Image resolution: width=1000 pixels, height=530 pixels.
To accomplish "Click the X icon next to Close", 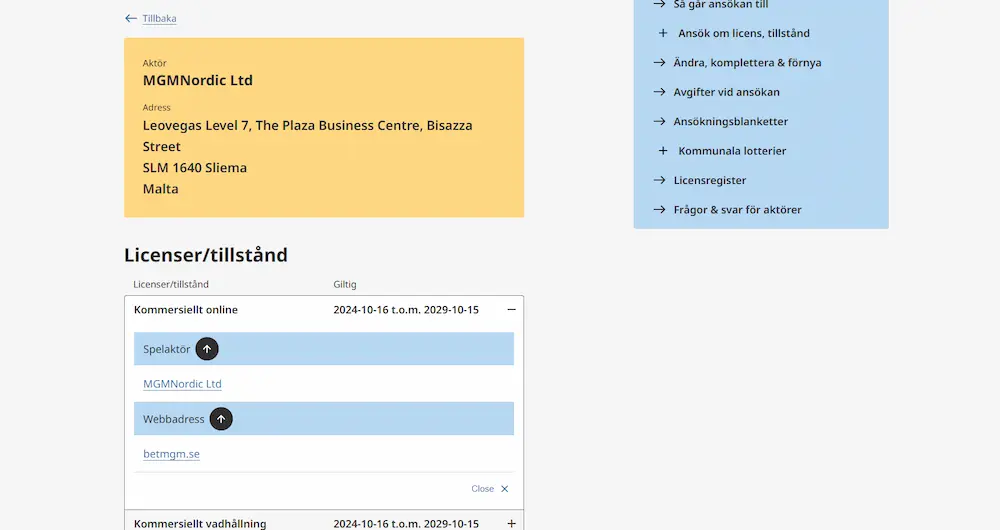I will click(x=504, y=489).
